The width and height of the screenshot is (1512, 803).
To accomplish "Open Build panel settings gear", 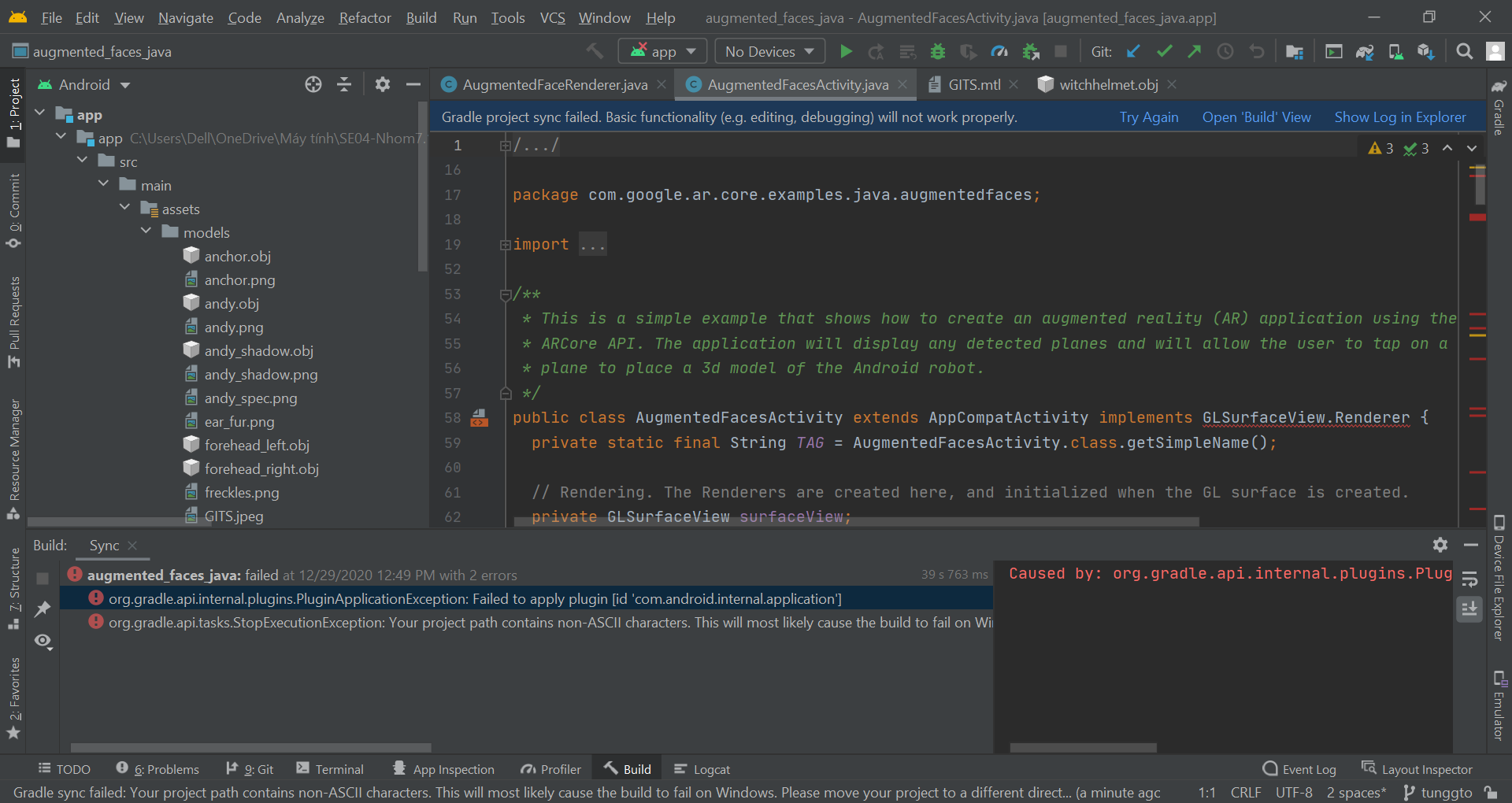I will click(x=1440, y=545).
